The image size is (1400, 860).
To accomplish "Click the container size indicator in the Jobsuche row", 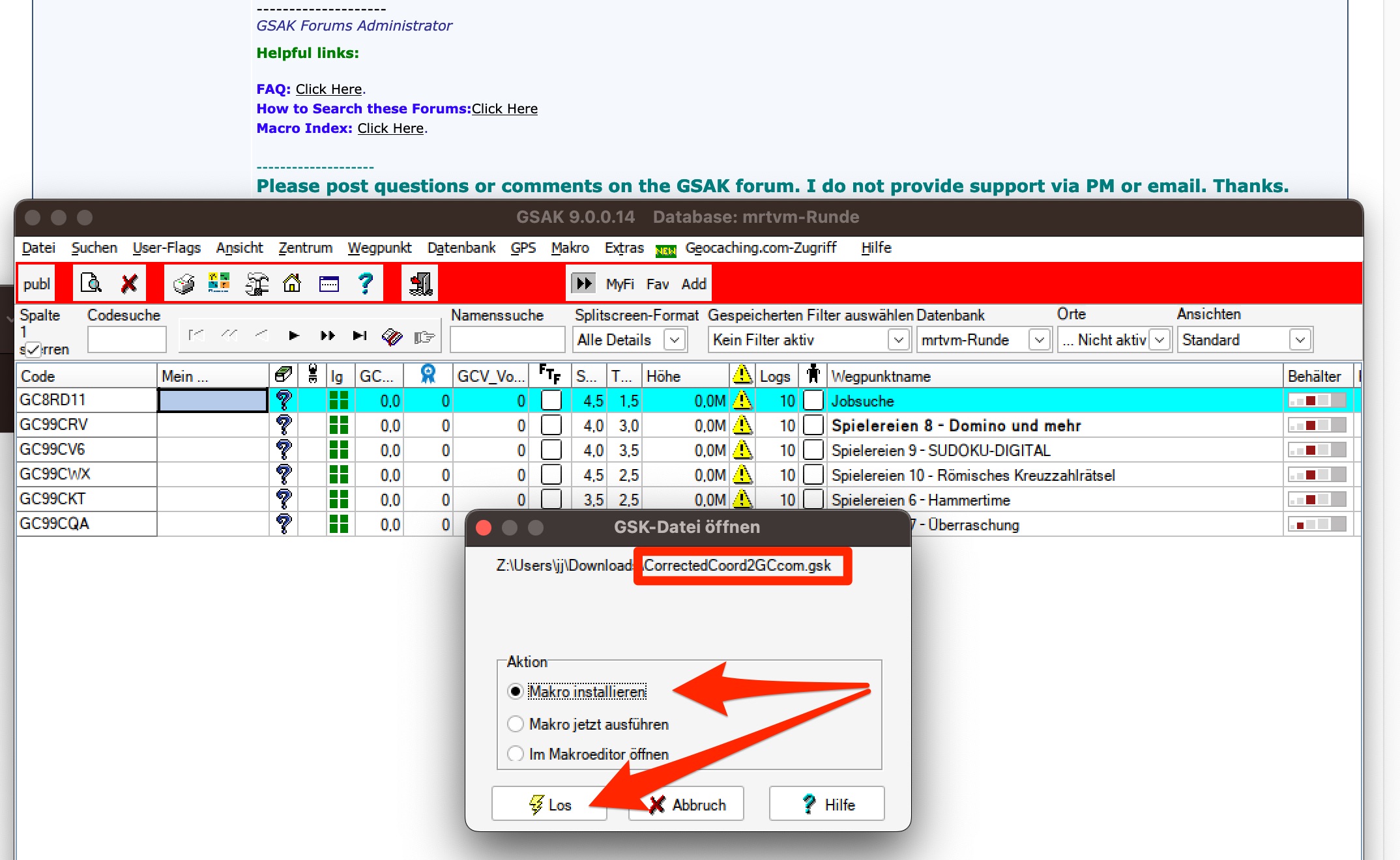I will pyautogui.click(x=1317, y=400).
